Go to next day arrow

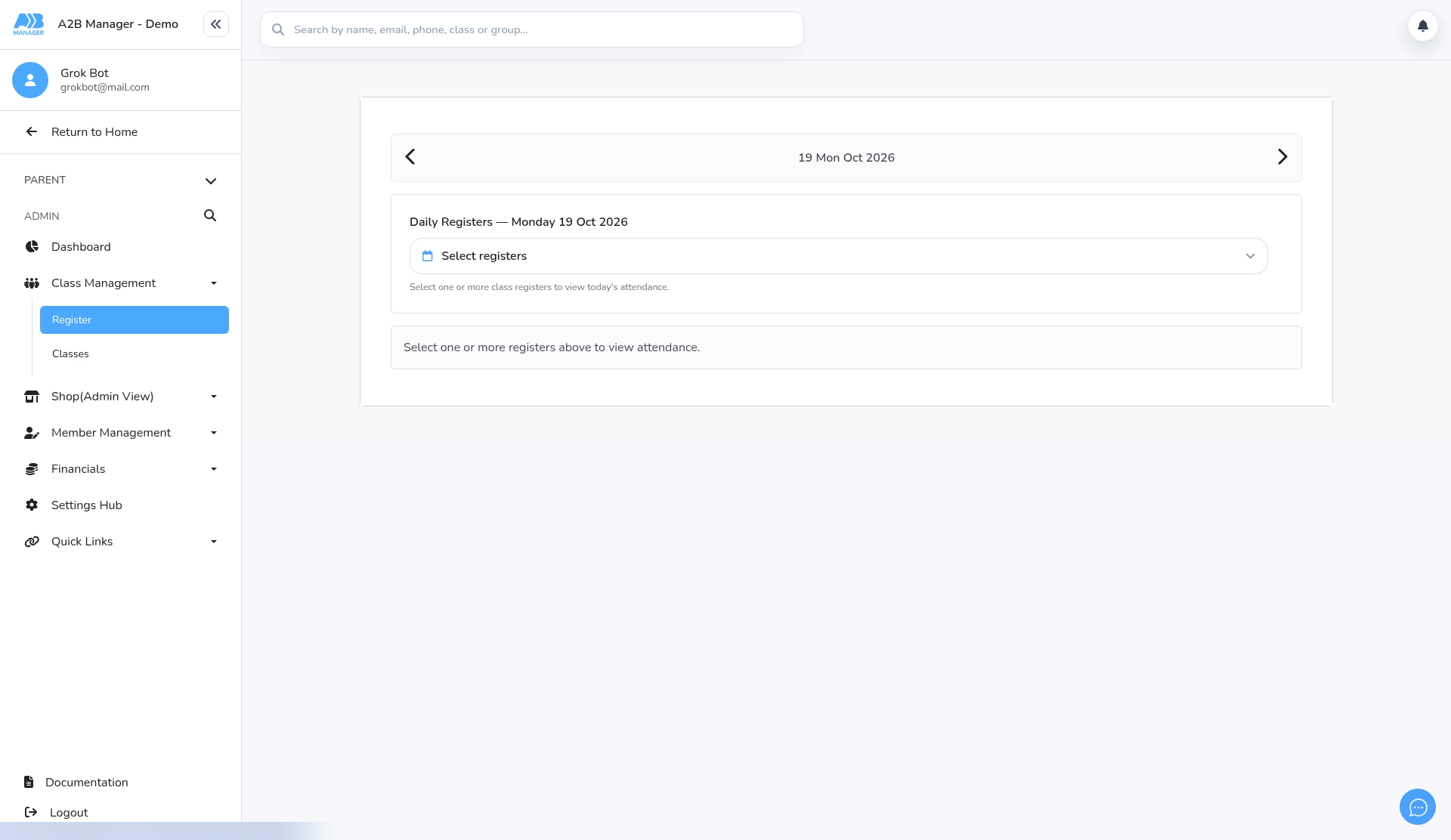tap(1282, 157)
